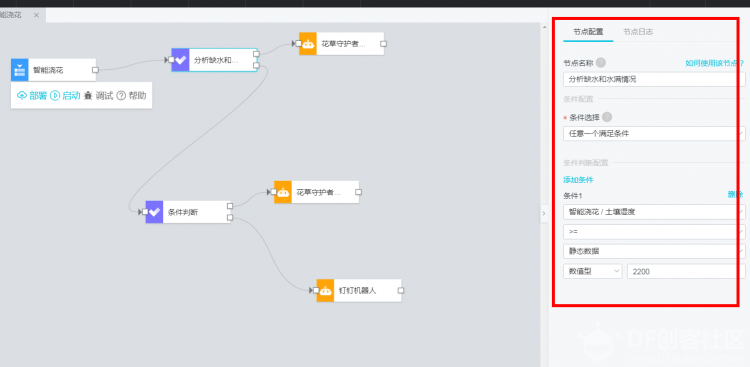Click the 分析缺水和 condition node checkmark icon
Viewport: 750px width, 367px height.
pos(180,60)
